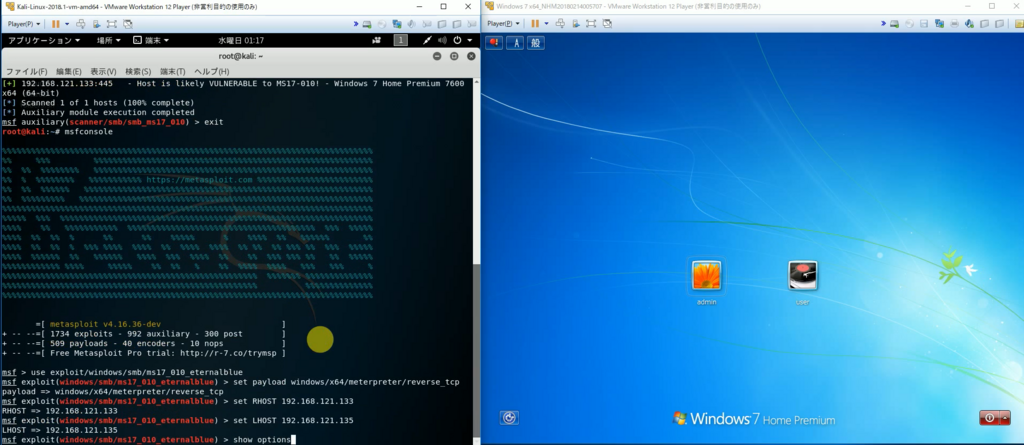Click the Kali power icon in top bar
The height and width of the screenshot is (445, 1024).
pyautogui.click(x=457, y=40)
